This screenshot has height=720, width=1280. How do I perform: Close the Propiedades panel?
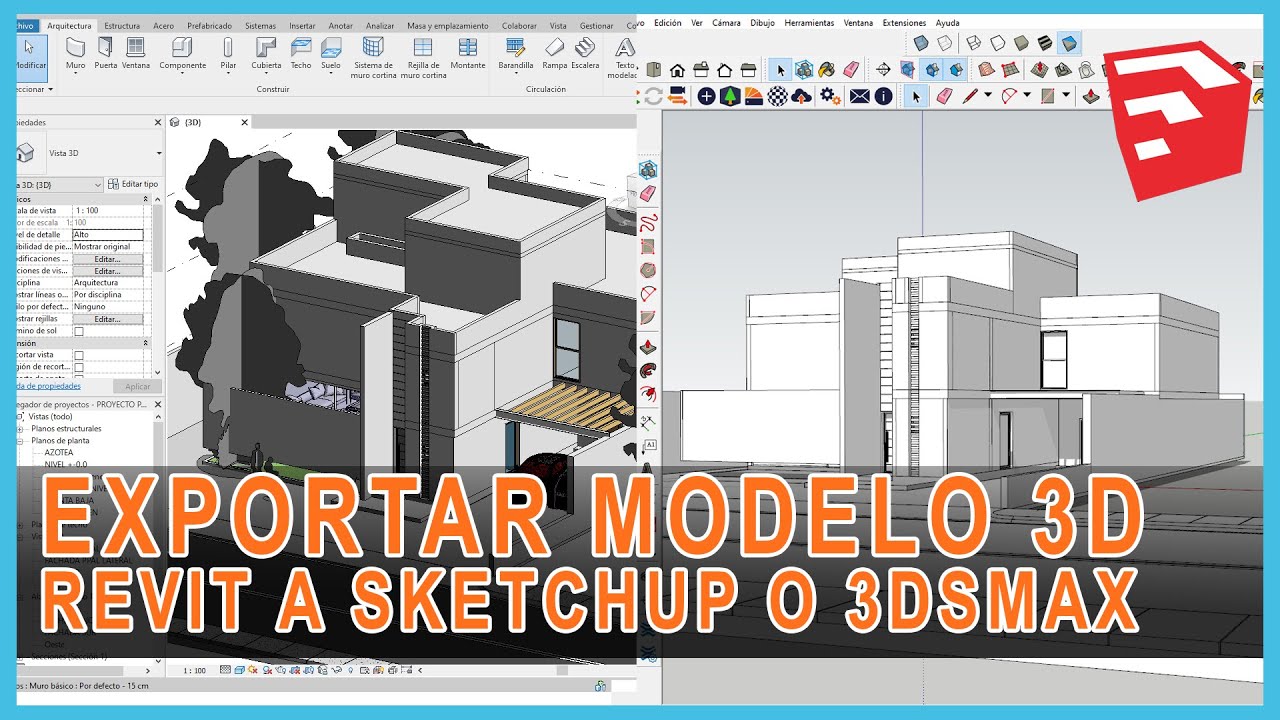pyautogui.click(x=158, y=122)
